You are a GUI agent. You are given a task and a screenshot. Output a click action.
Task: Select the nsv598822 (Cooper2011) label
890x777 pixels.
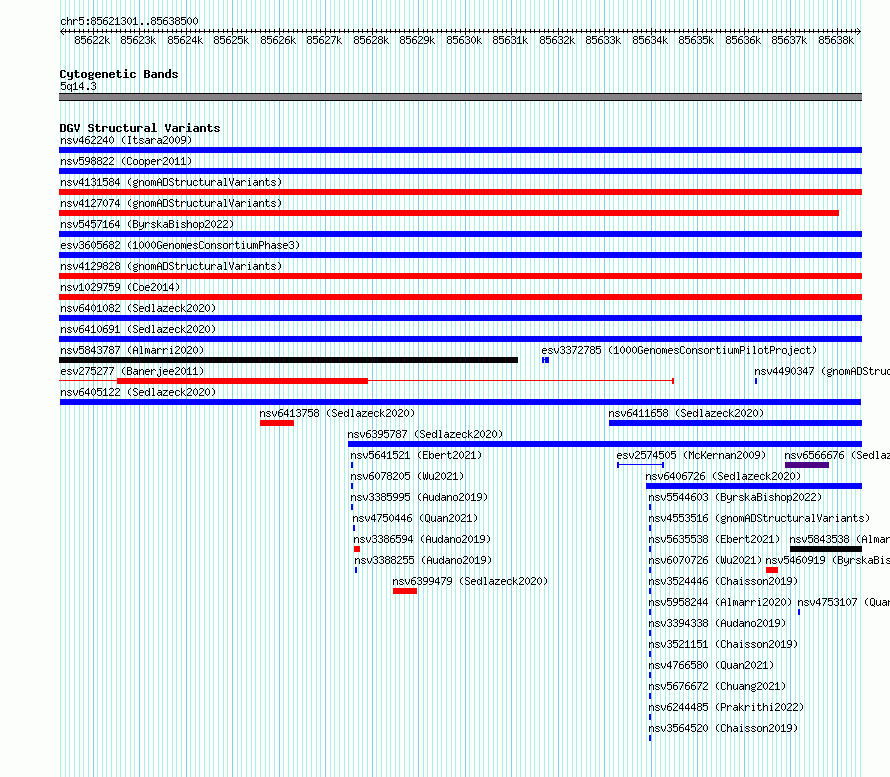pyautogui.click(x=126, y=161)
